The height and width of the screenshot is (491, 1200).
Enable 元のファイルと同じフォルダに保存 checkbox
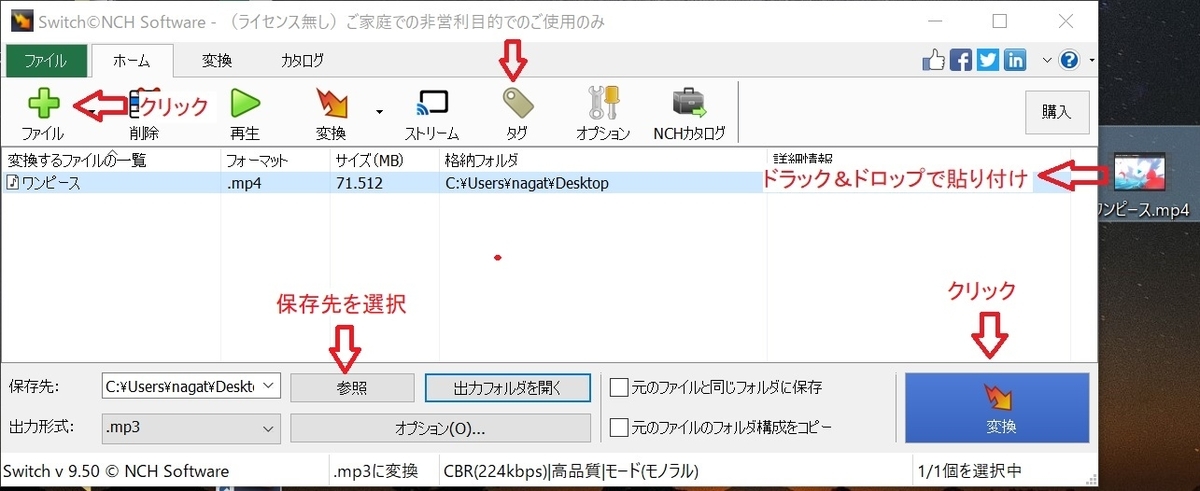pos(619,387)
